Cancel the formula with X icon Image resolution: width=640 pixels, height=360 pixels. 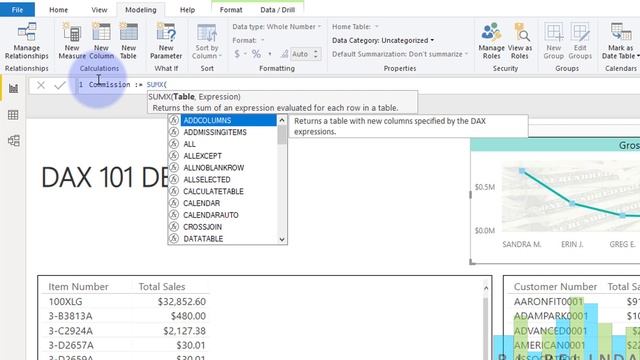[41, 85]
